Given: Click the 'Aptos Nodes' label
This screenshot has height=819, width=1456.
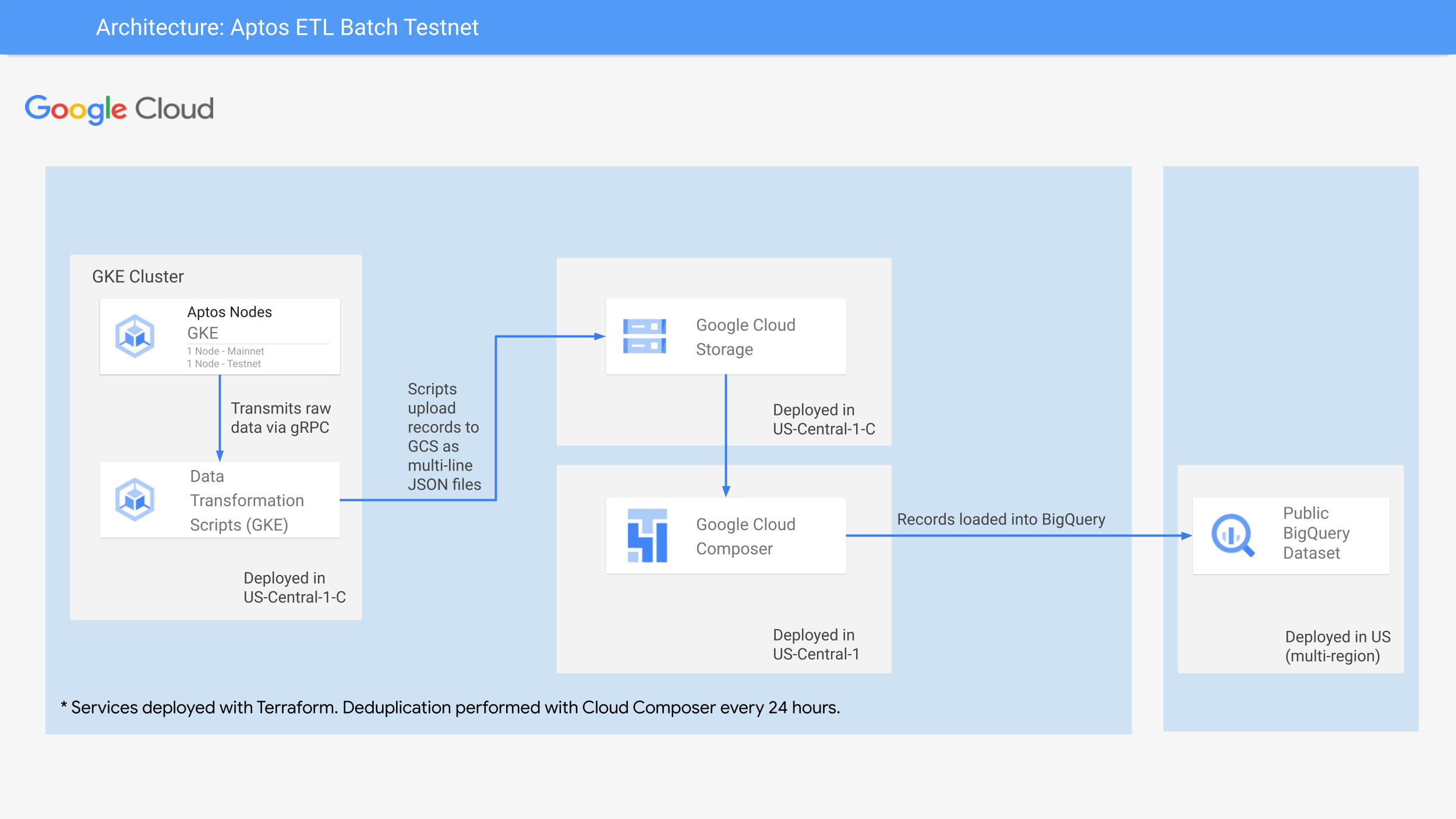Looking at the screenshot, I should (229, 312).
